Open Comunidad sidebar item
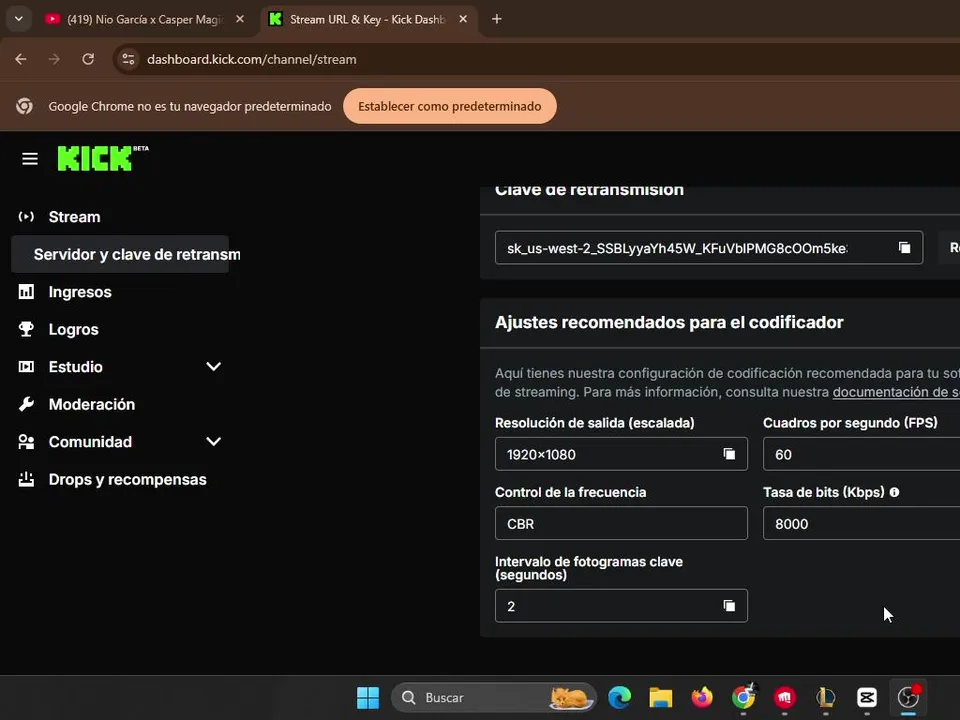Viewport: 960px width, 720px height. point(90,442)
